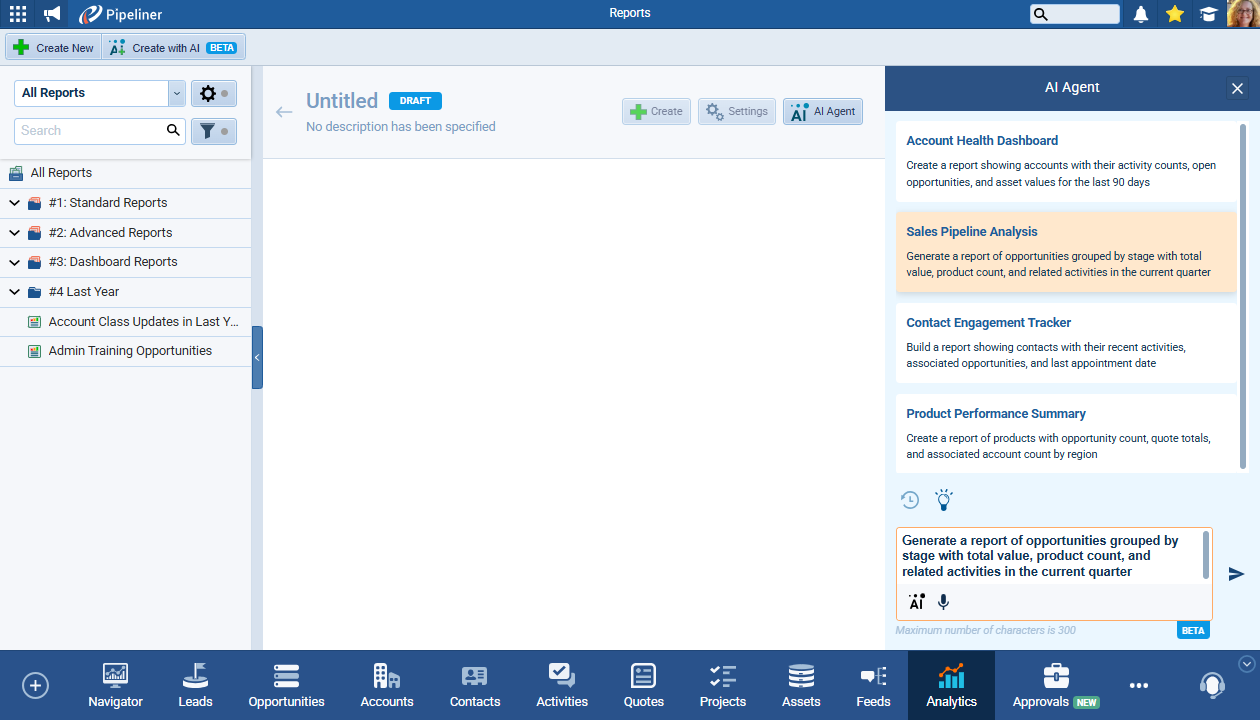Click the send arrow icon in AI Agent
The height and width of the screenshot is (720, 1260).
(1236, 574)
